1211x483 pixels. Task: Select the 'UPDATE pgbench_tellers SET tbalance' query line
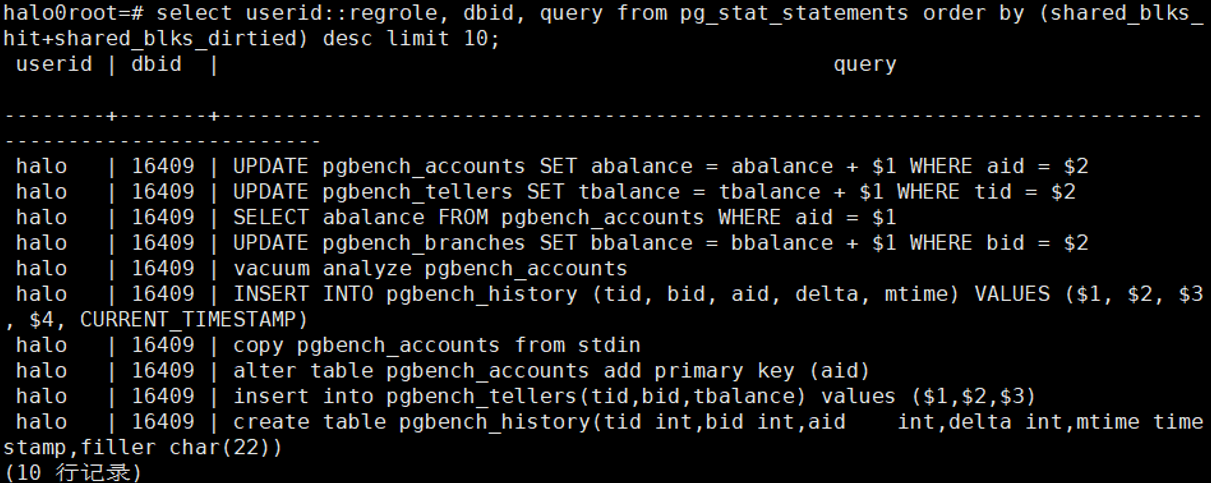coord(654,192)
